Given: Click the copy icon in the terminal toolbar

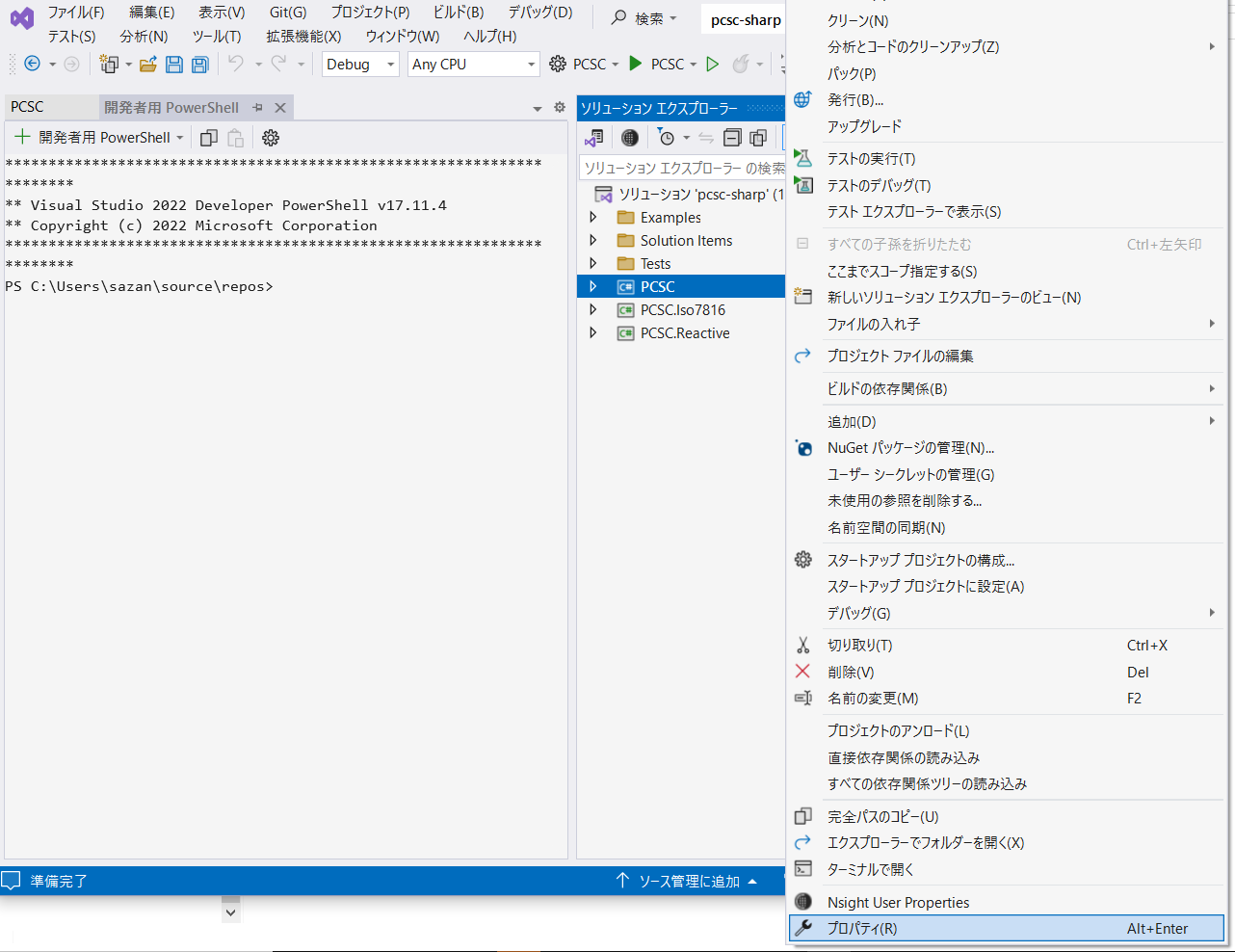Looking at the screenshot, I should (x=208, y=138).
